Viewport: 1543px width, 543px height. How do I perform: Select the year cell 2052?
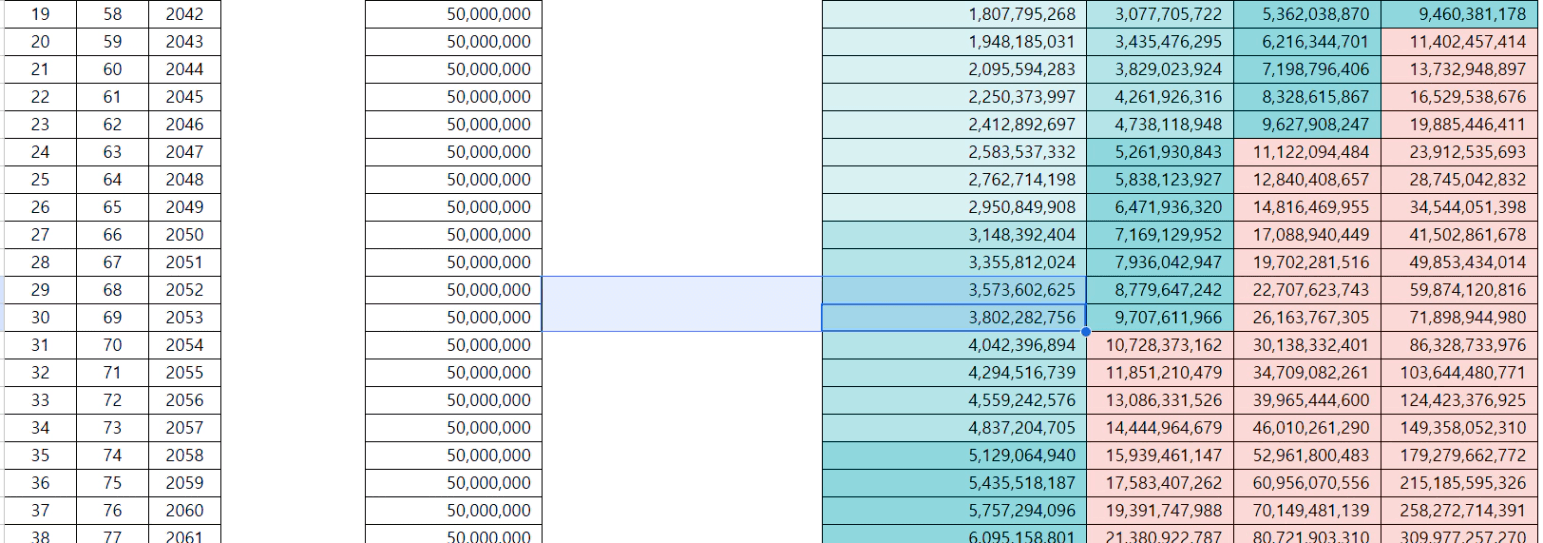[185, 290]
